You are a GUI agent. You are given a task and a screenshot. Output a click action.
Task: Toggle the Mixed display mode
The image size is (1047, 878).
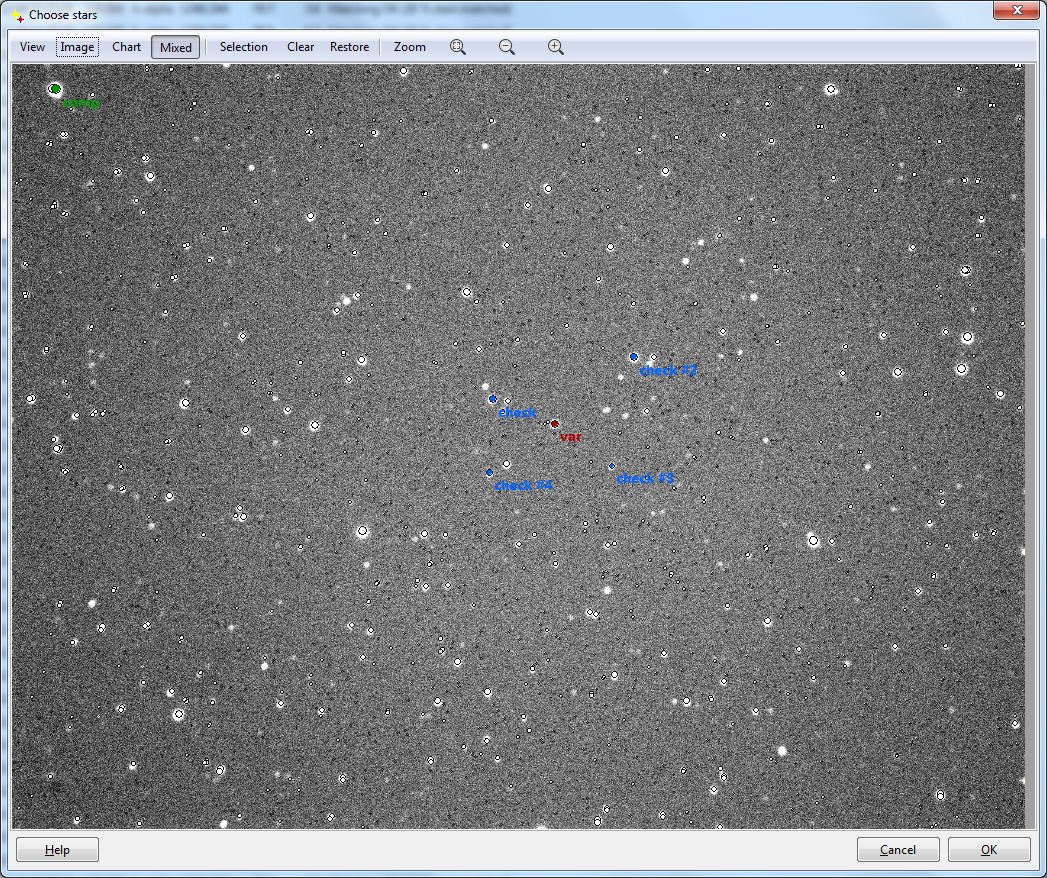(176, 47)
